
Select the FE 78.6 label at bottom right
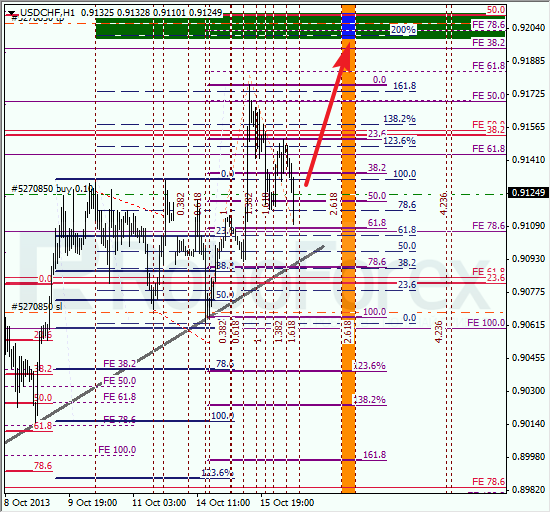click(x=488, y=482)
